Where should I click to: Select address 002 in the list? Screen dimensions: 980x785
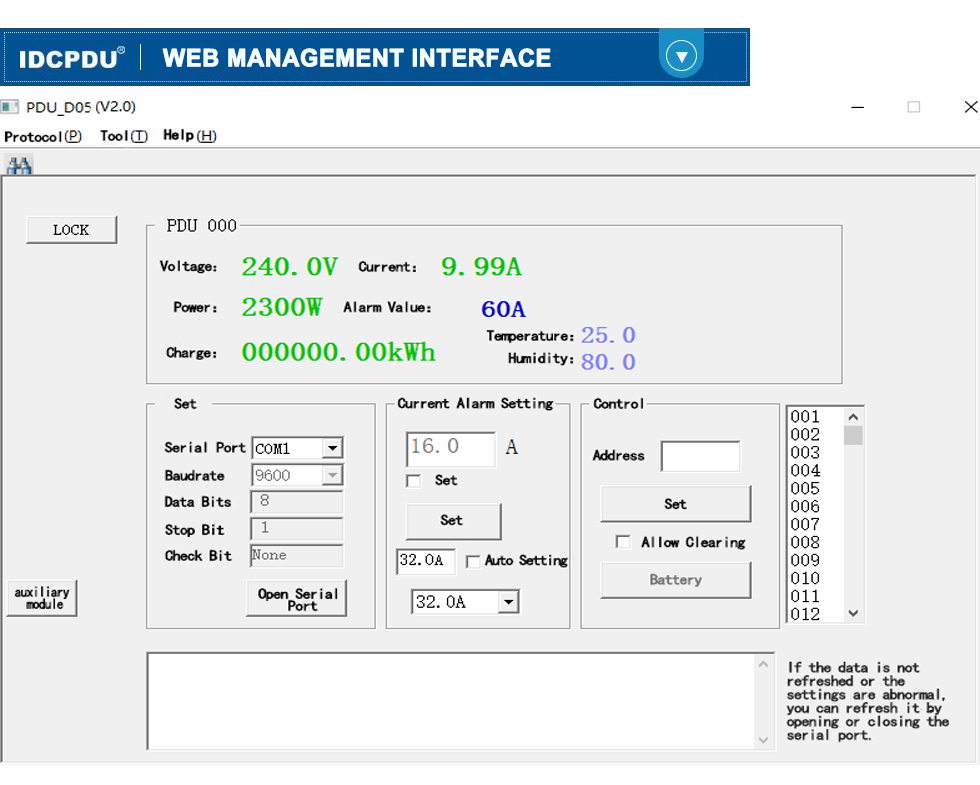[x=805, y=434]
